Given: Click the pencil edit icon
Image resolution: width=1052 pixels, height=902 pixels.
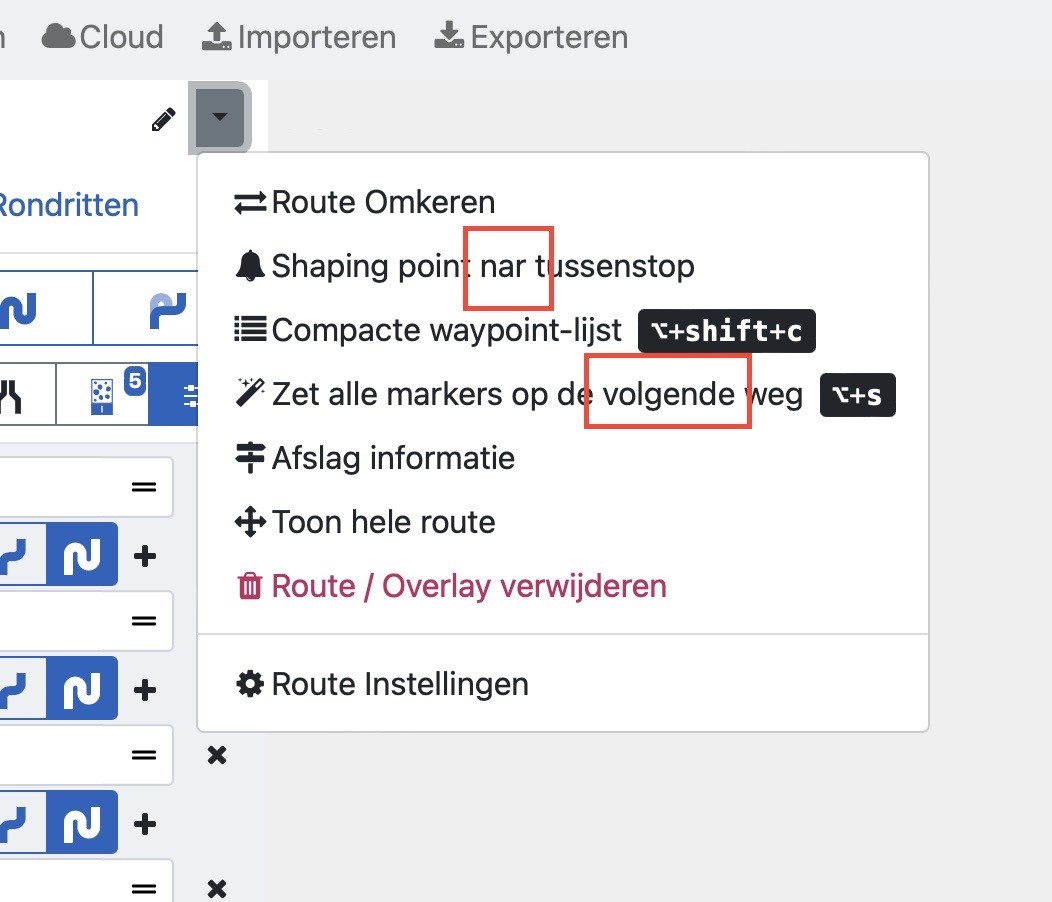Looking at the screenshot, I should click(x=163, y=120).
